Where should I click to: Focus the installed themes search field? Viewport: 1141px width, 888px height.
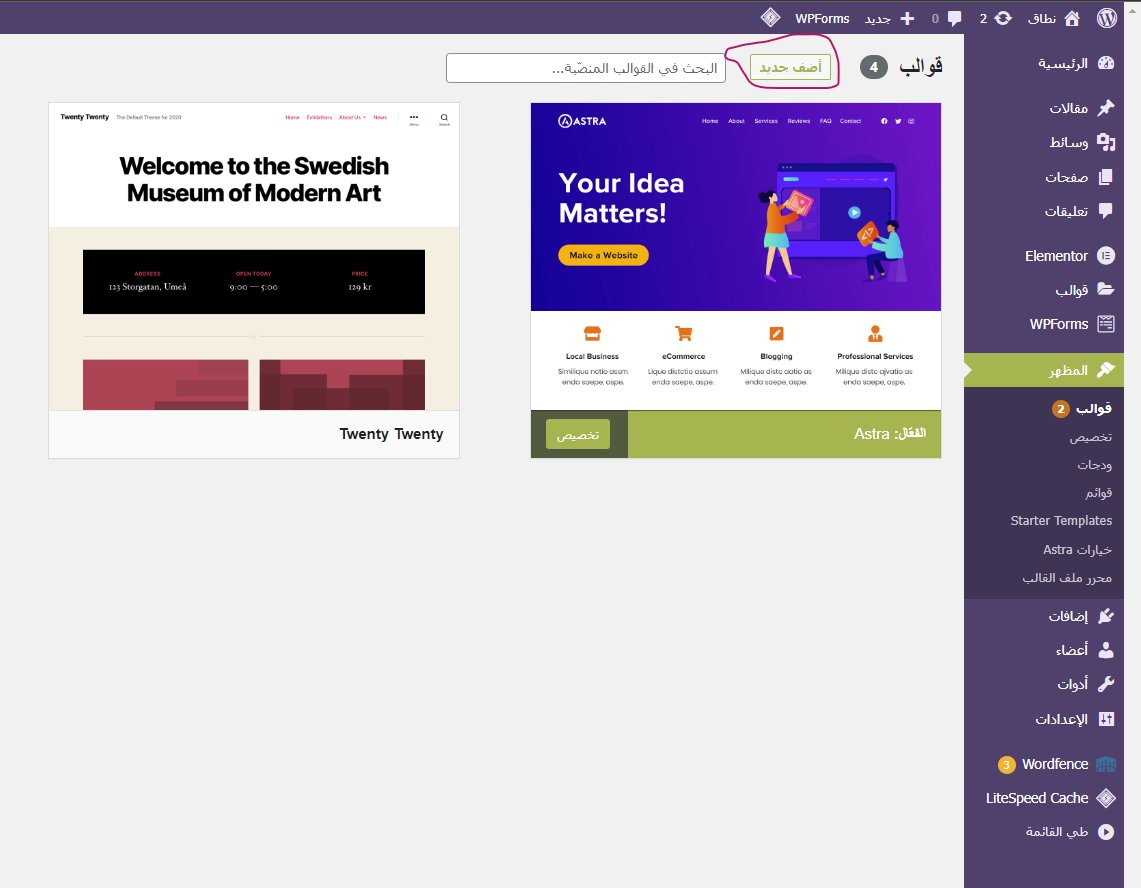(x=586, y=68)
